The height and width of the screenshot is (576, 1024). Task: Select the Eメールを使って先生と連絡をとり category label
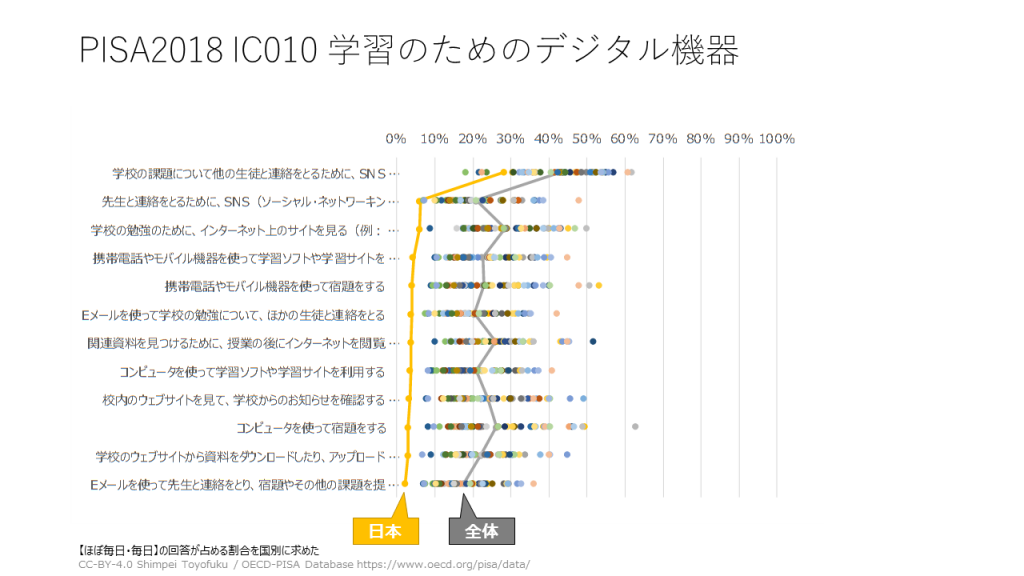tap(236, 485)
